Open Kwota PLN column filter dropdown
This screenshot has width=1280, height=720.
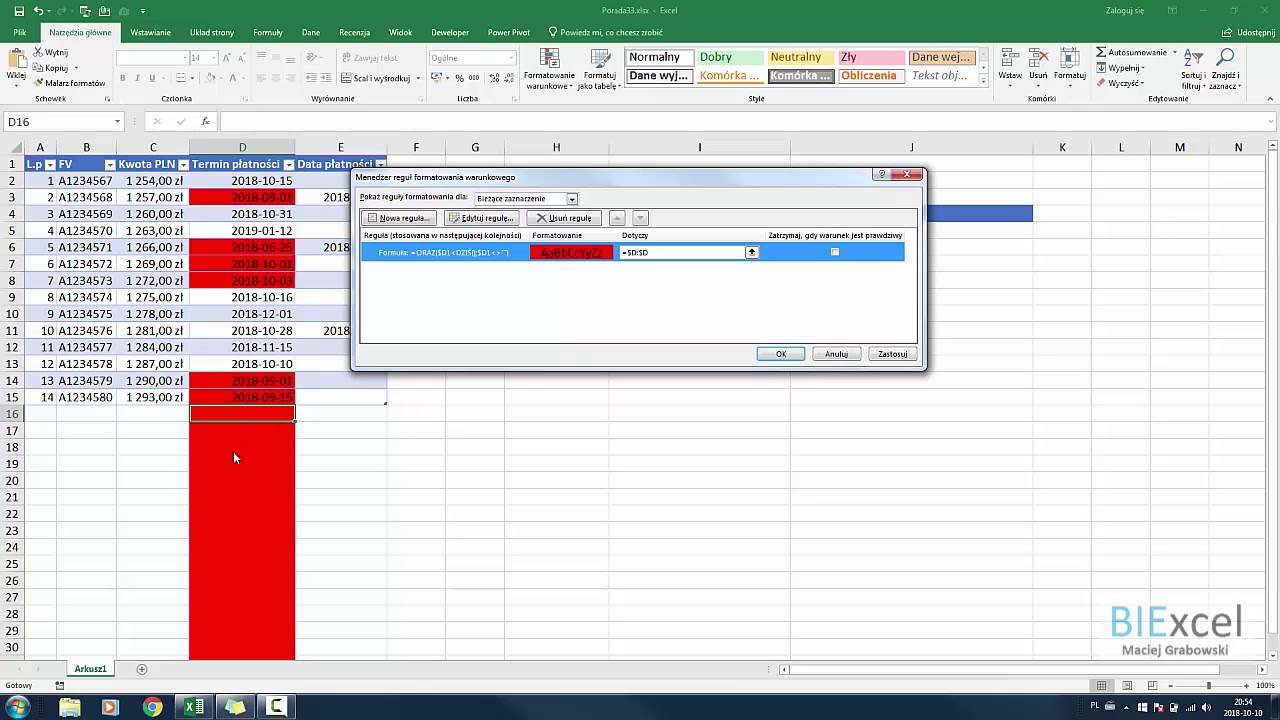coord(183,164)
